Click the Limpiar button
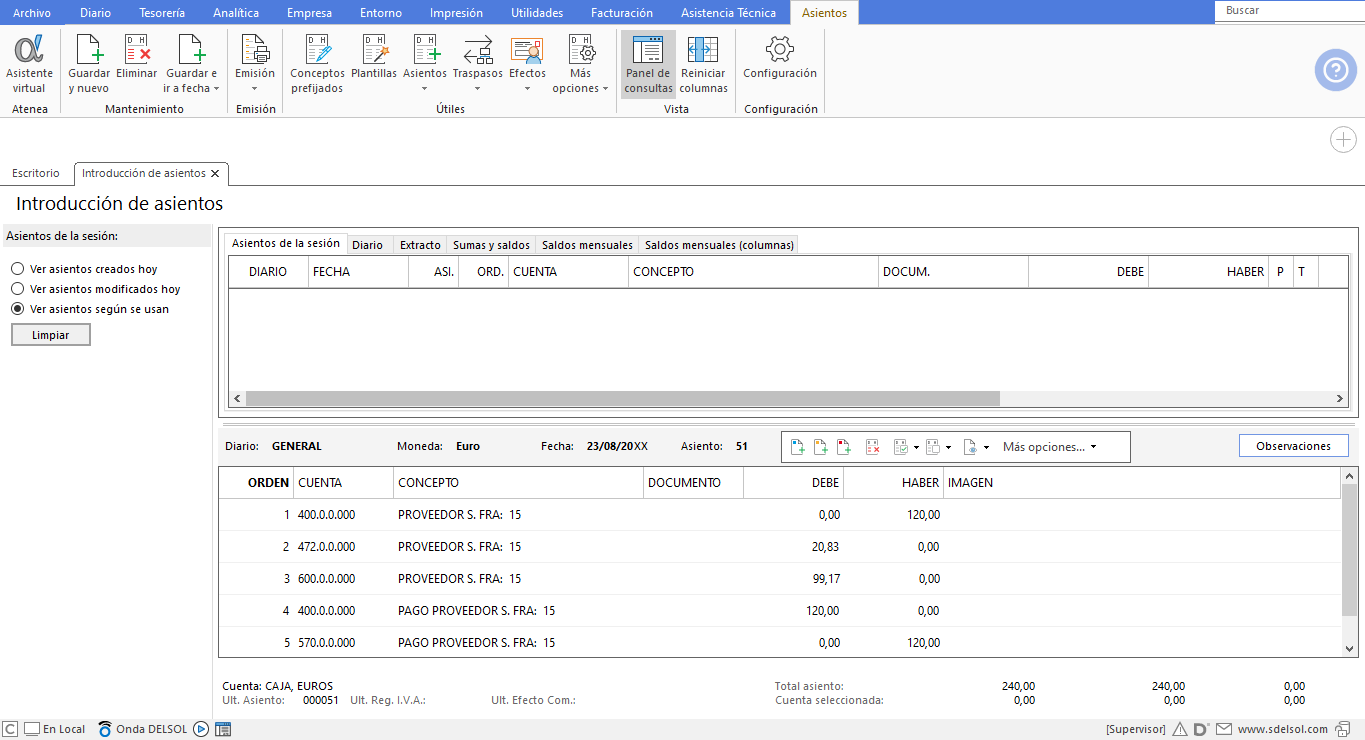1365x740 pixels. click(51, 335)
